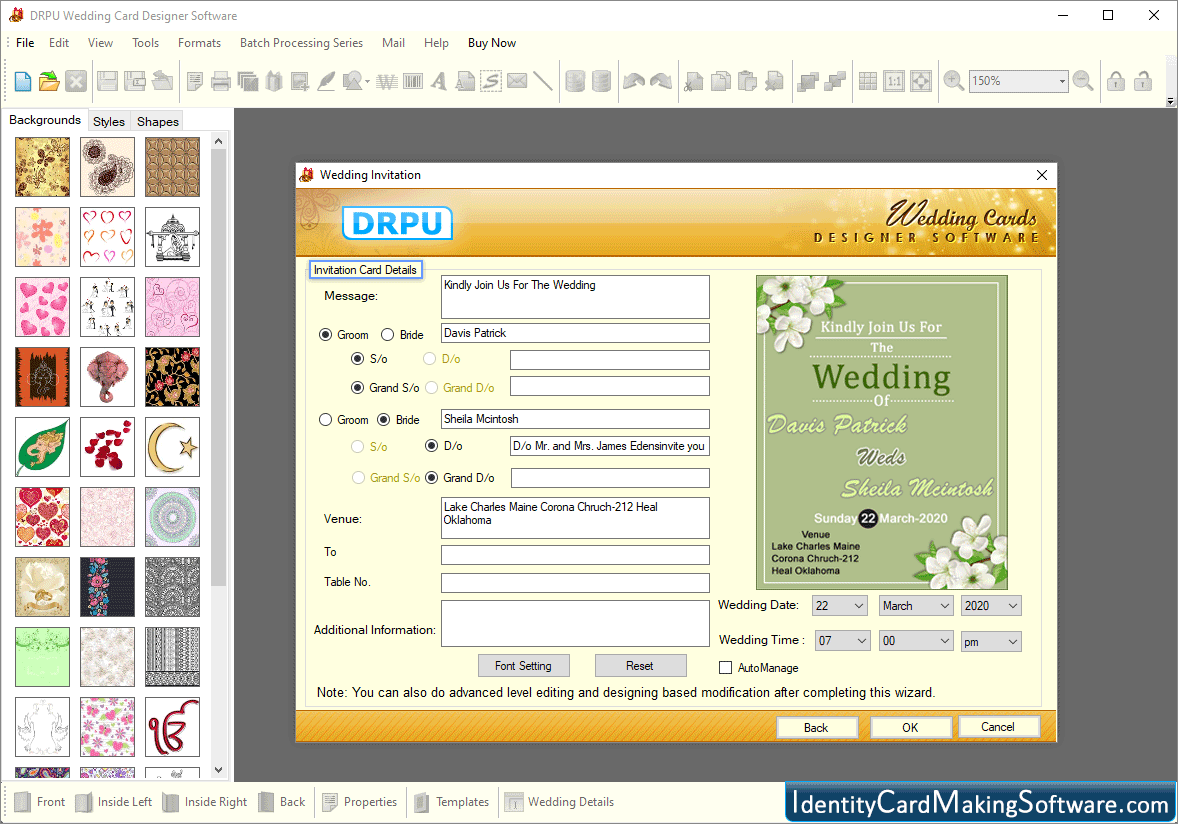This screenshot has width=1178, height=824.
Task: Click the Insert image icon
Action: click(x=300, y=81)
